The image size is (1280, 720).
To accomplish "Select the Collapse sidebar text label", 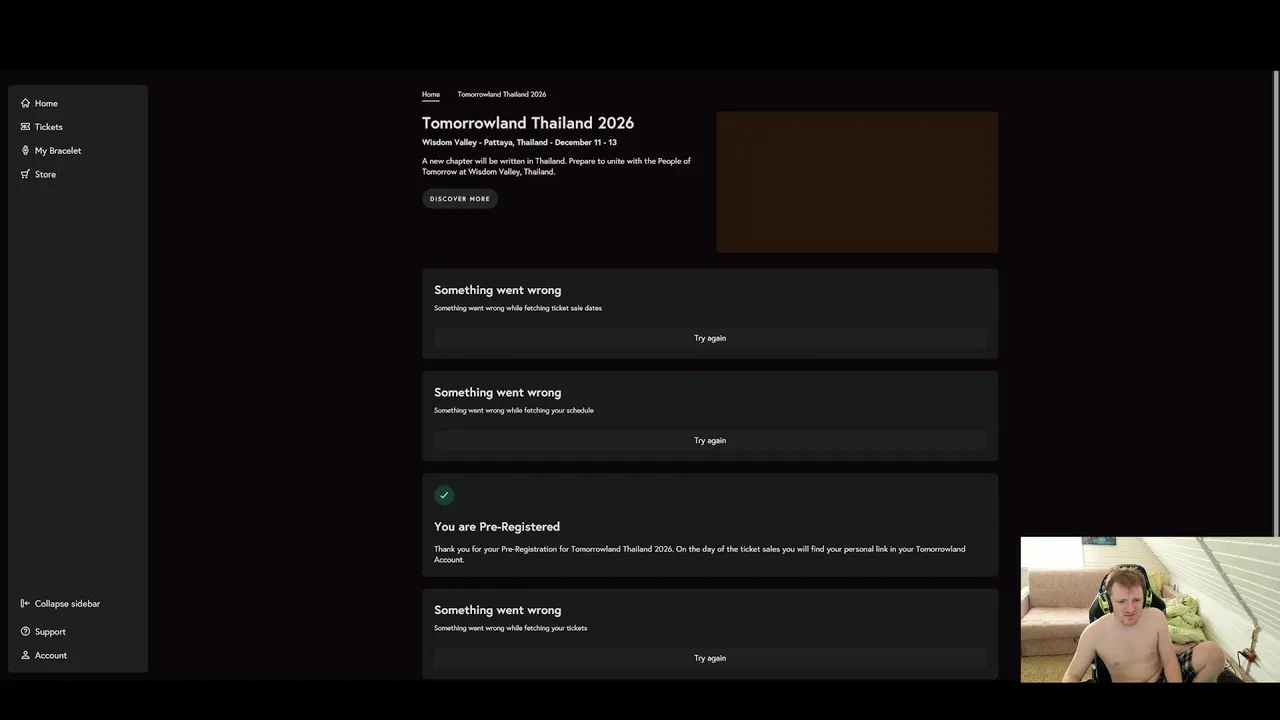I will coord(67,604).
